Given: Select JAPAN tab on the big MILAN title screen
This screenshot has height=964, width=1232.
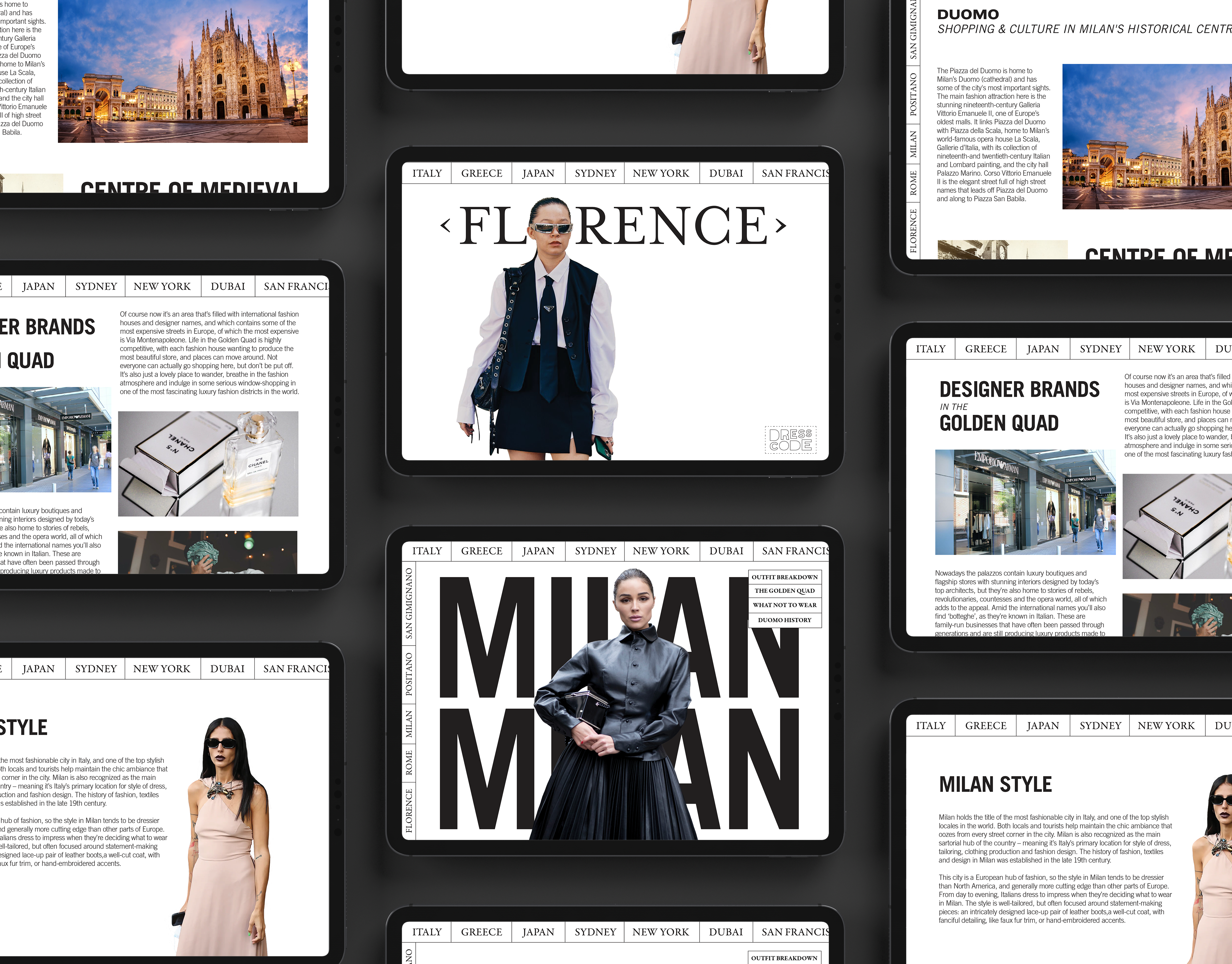Looking at the screenshot, I should tap(538, 551).
